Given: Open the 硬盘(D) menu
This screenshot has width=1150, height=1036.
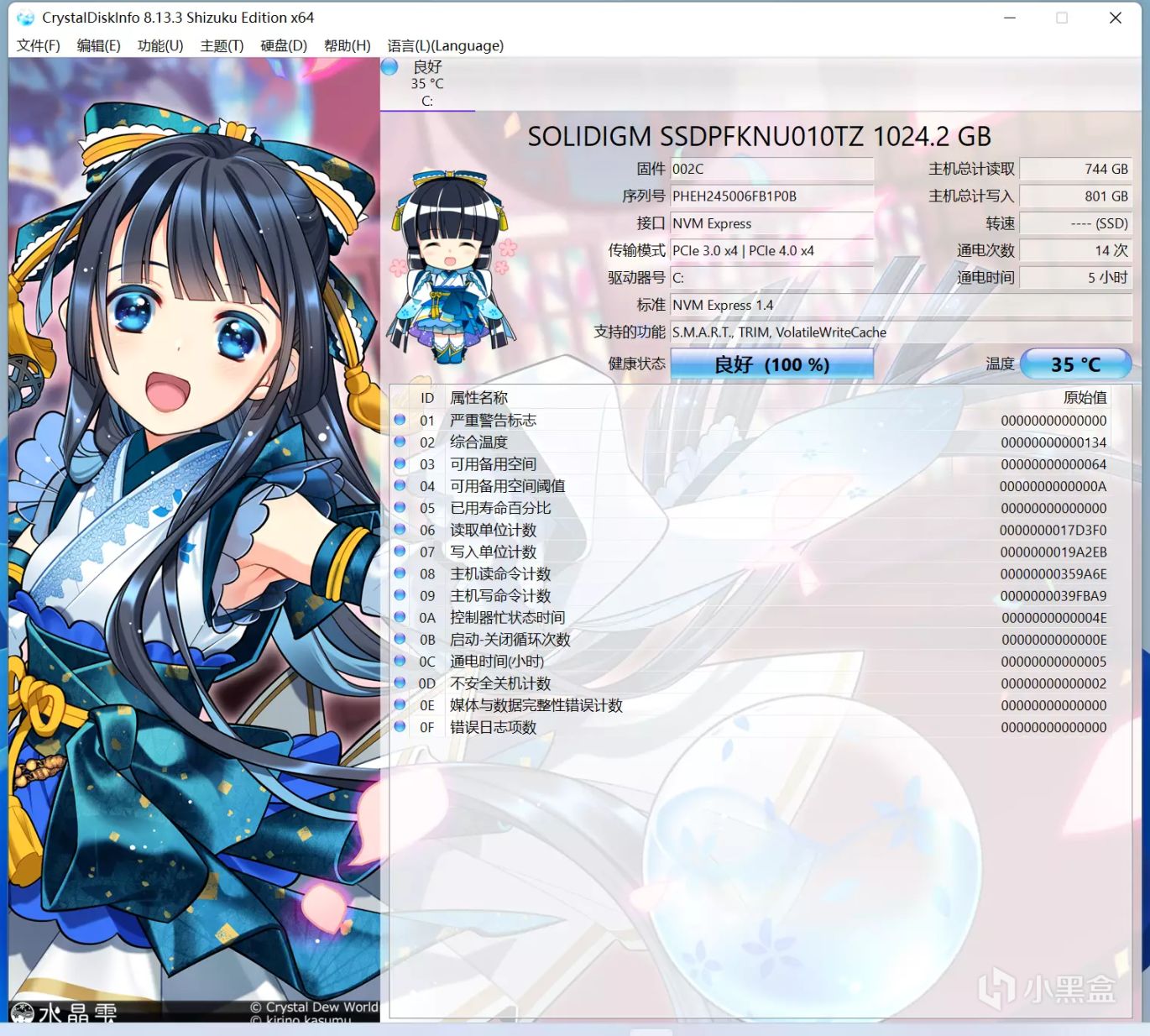Looking at the screenshot, I should (x=284, y=45).
